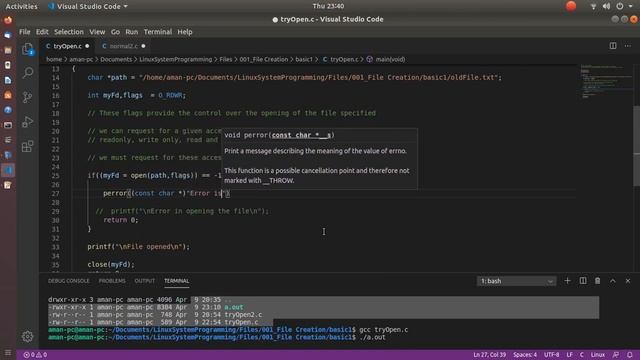This screenshot has height=360, width=640.
Task: Click the LinuxSystemProgramming breadcrumb
Action: coord(176,59)
